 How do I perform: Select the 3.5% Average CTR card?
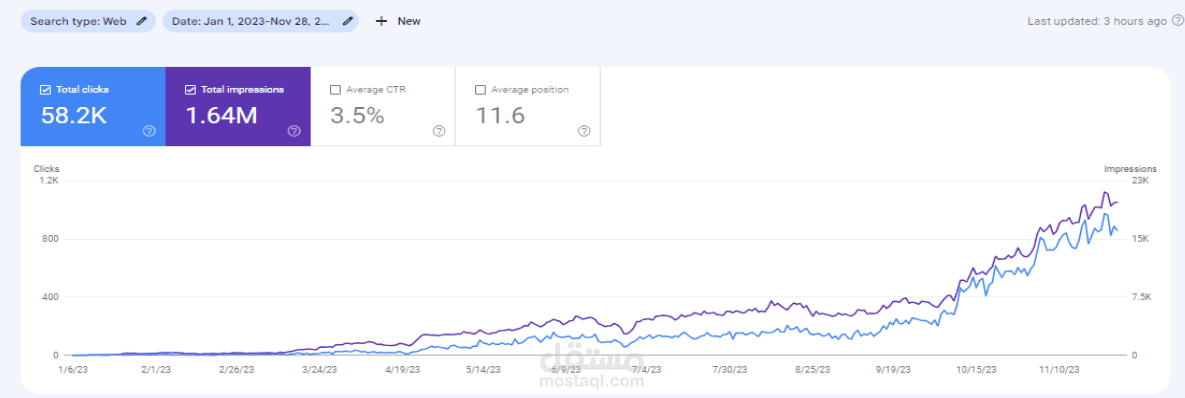pos(383,106)
